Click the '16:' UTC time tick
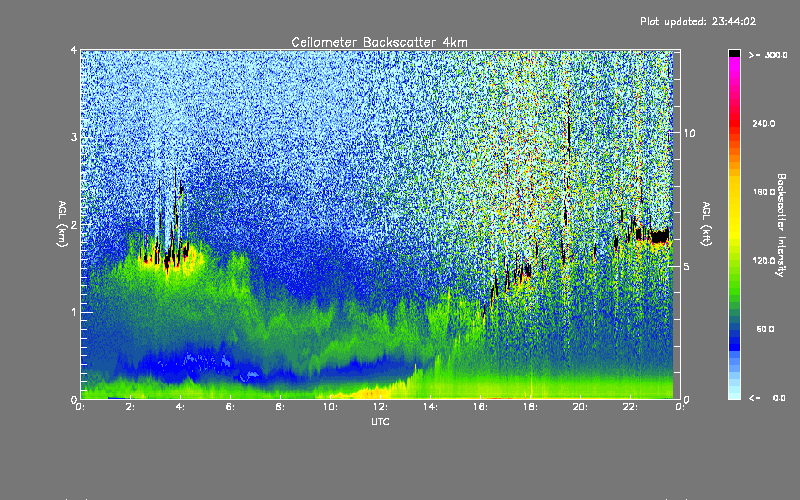The width and height of the screenshot is (800, 500). click(480, 407)
